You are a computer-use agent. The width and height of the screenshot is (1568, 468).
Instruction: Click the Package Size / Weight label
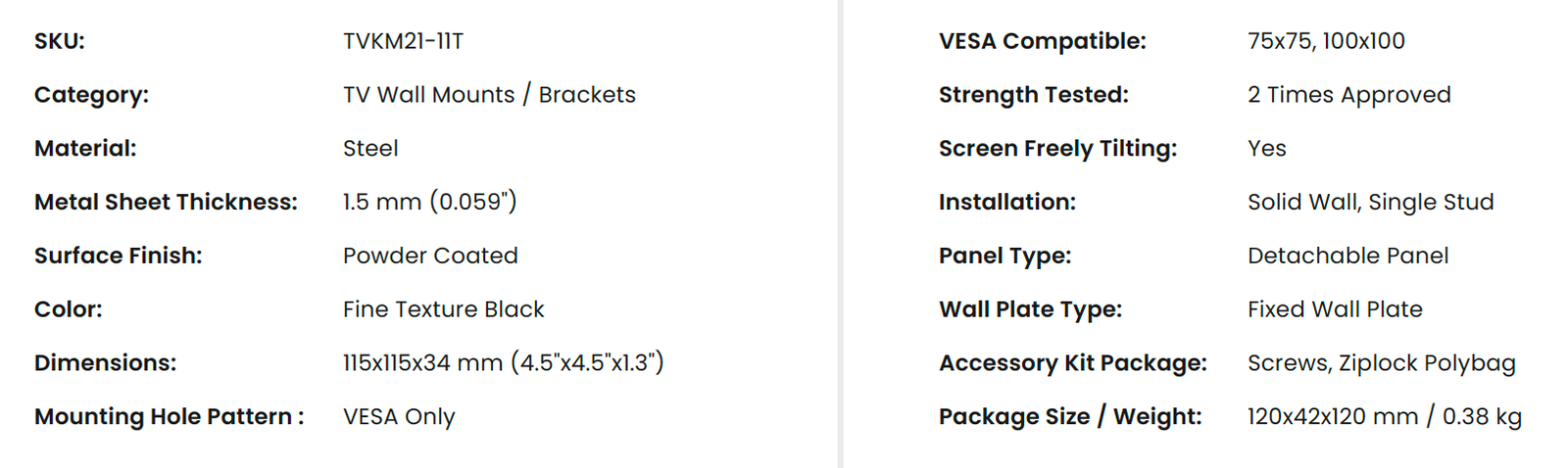click(1070, 417)
